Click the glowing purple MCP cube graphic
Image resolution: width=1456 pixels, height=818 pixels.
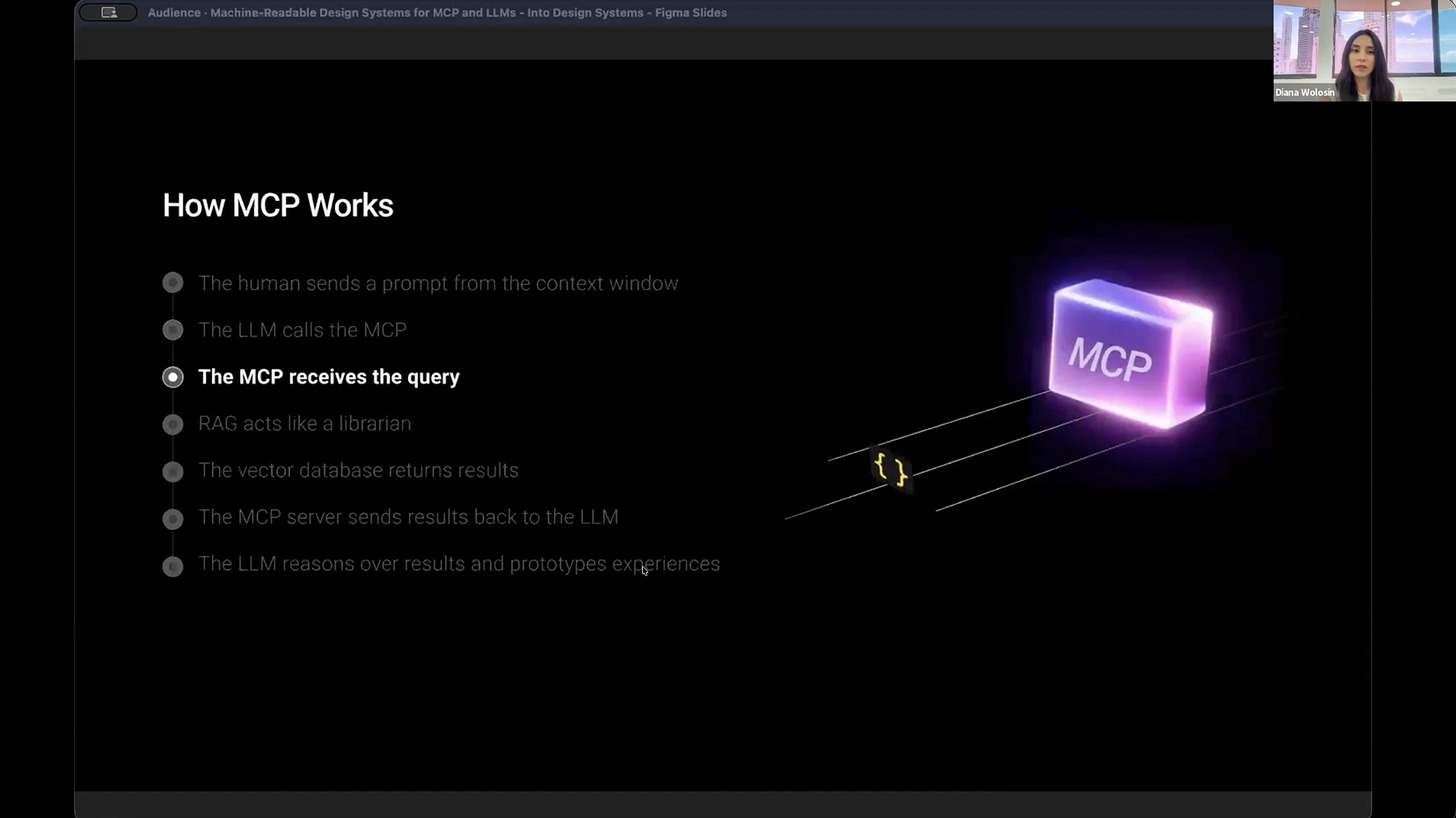pos(1131,354)
